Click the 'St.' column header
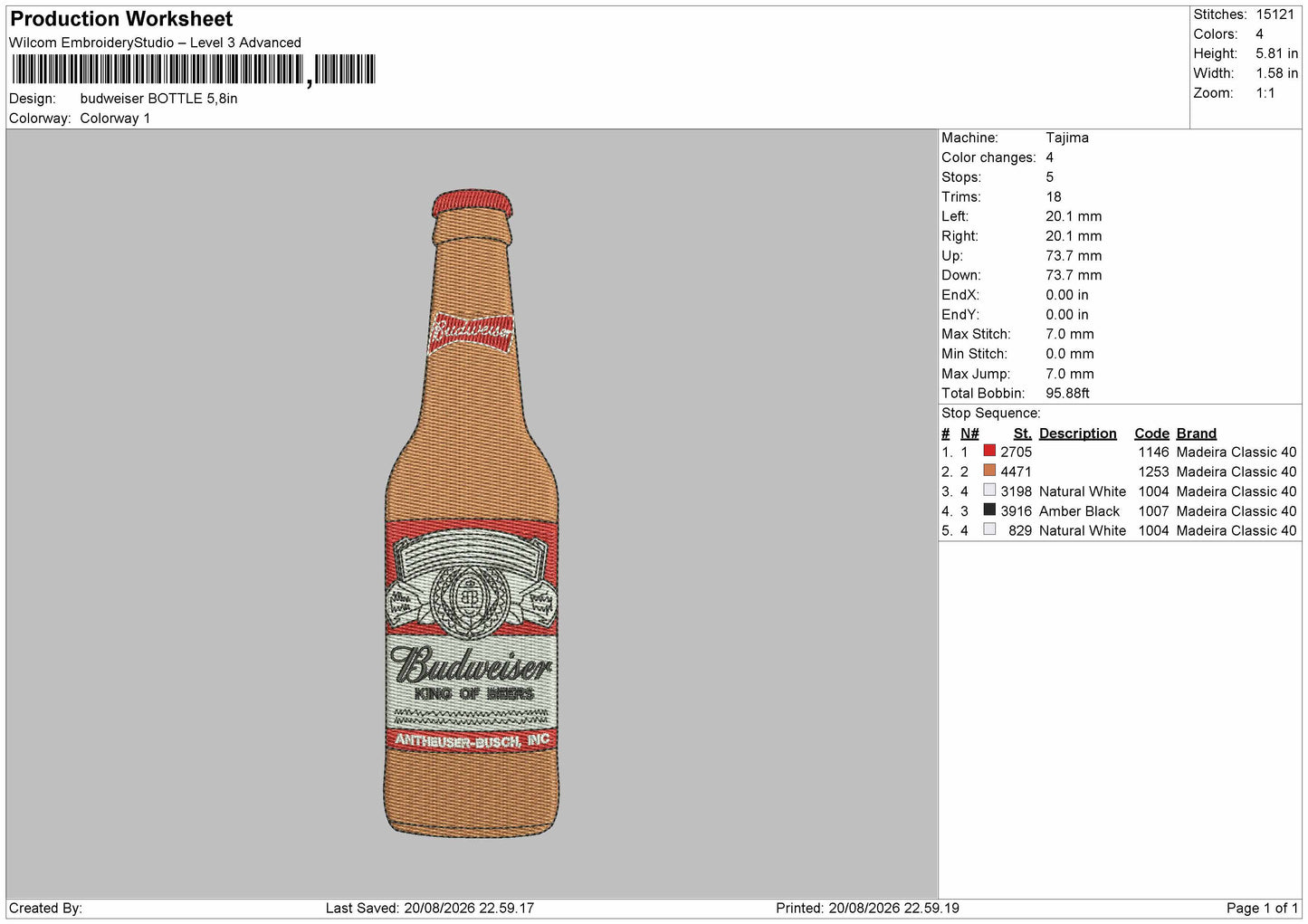This screenshot has width=1308, height=924. pyautogui.click(x=1023, y=433)
